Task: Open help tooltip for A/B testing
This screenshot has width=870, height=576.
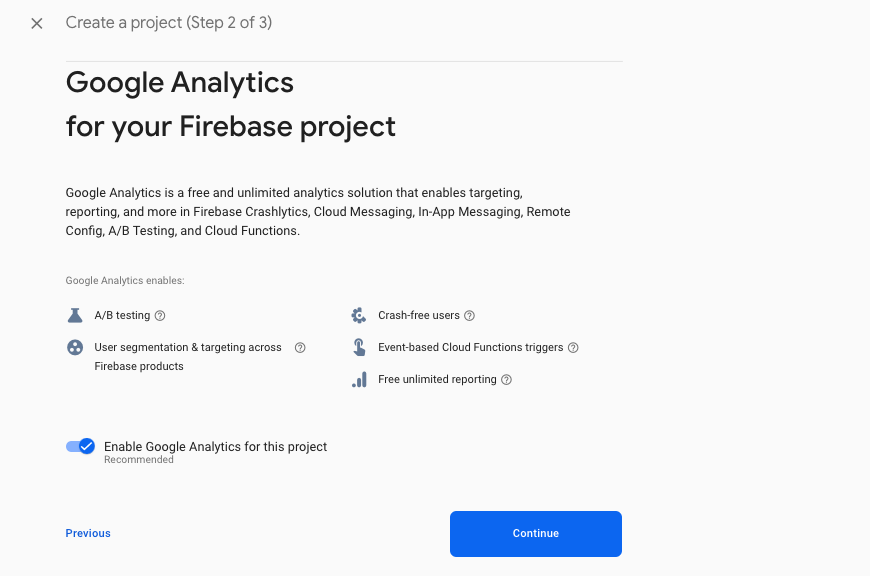Action: 160,316
